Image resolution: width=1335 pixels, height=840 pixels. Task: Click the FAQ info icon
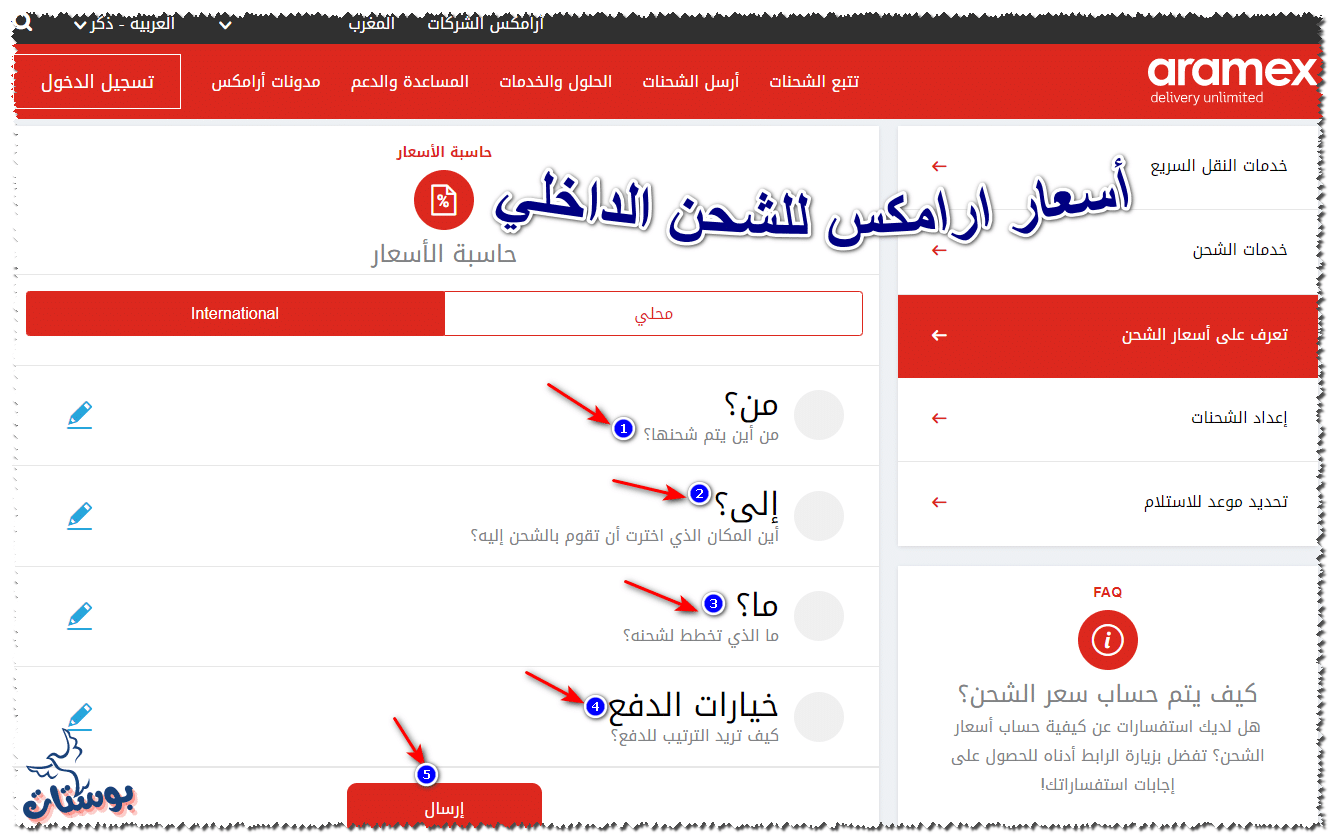pos(1108,640)
